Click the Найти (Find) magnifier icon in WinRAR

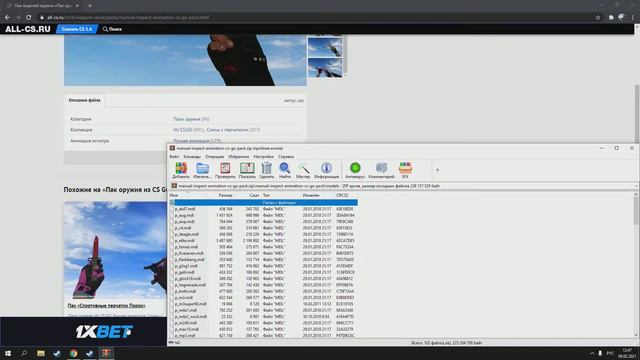(284, 168)
